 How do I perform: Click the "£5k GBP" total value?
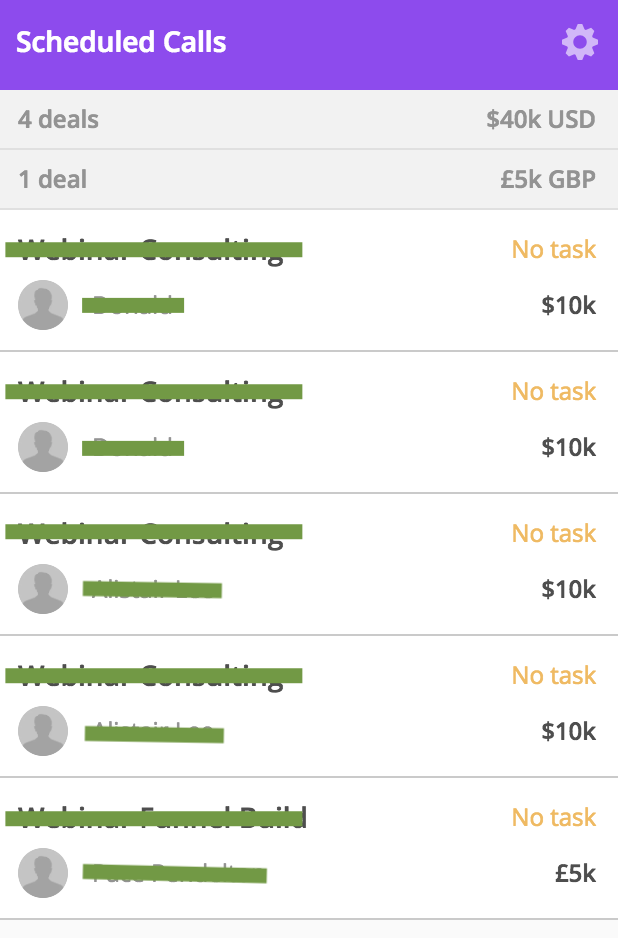(x=548, y=179)
